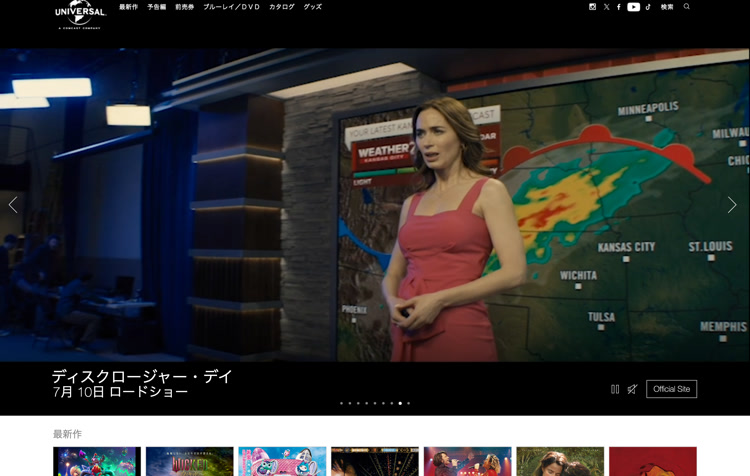
Task: Click the ディスクロージャー・デイ title
Action: click(x=142, y=376)
